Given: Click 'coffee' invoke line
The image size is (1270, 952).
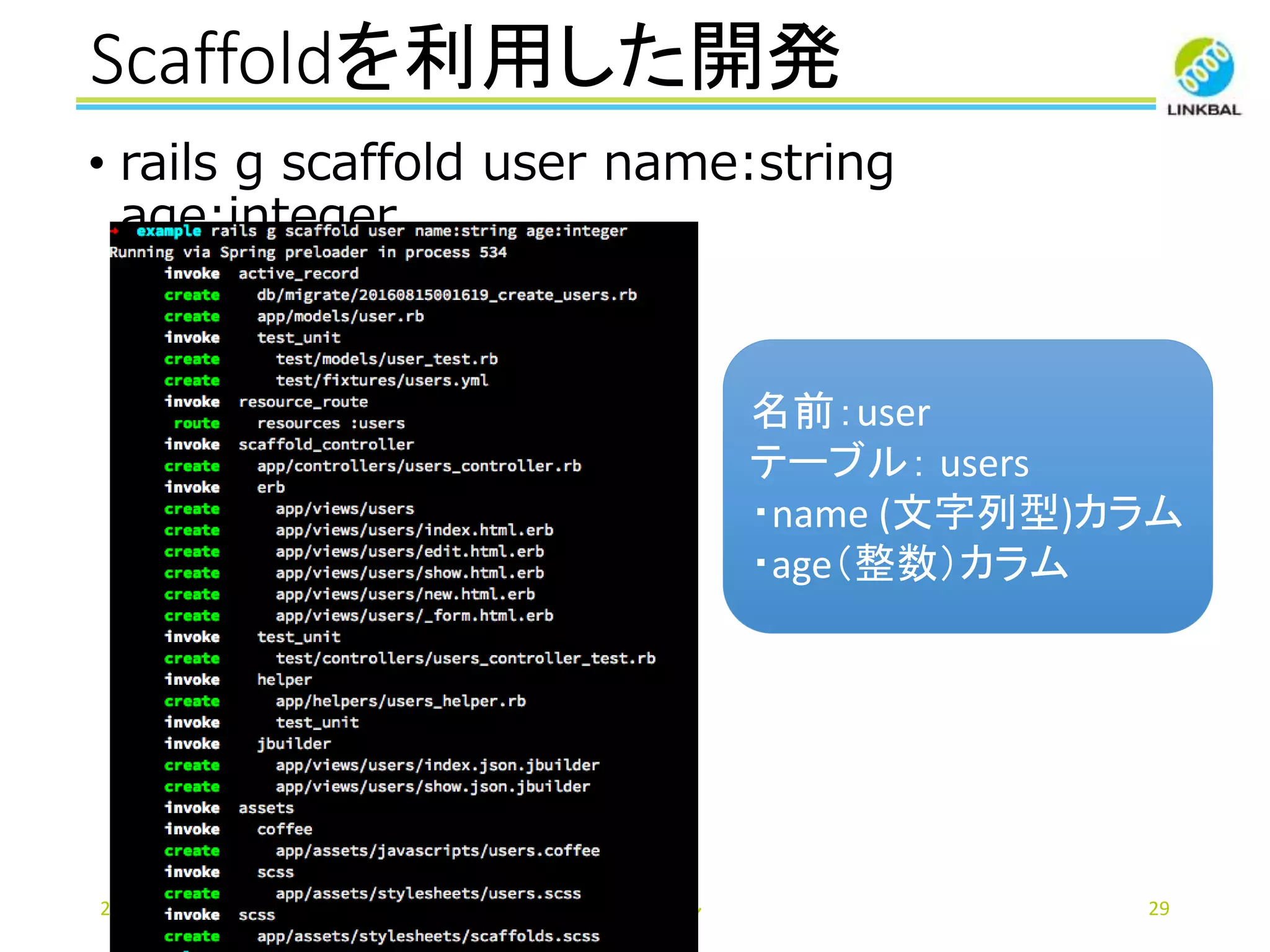Looking at the screenshot, I should click(285, 830).
